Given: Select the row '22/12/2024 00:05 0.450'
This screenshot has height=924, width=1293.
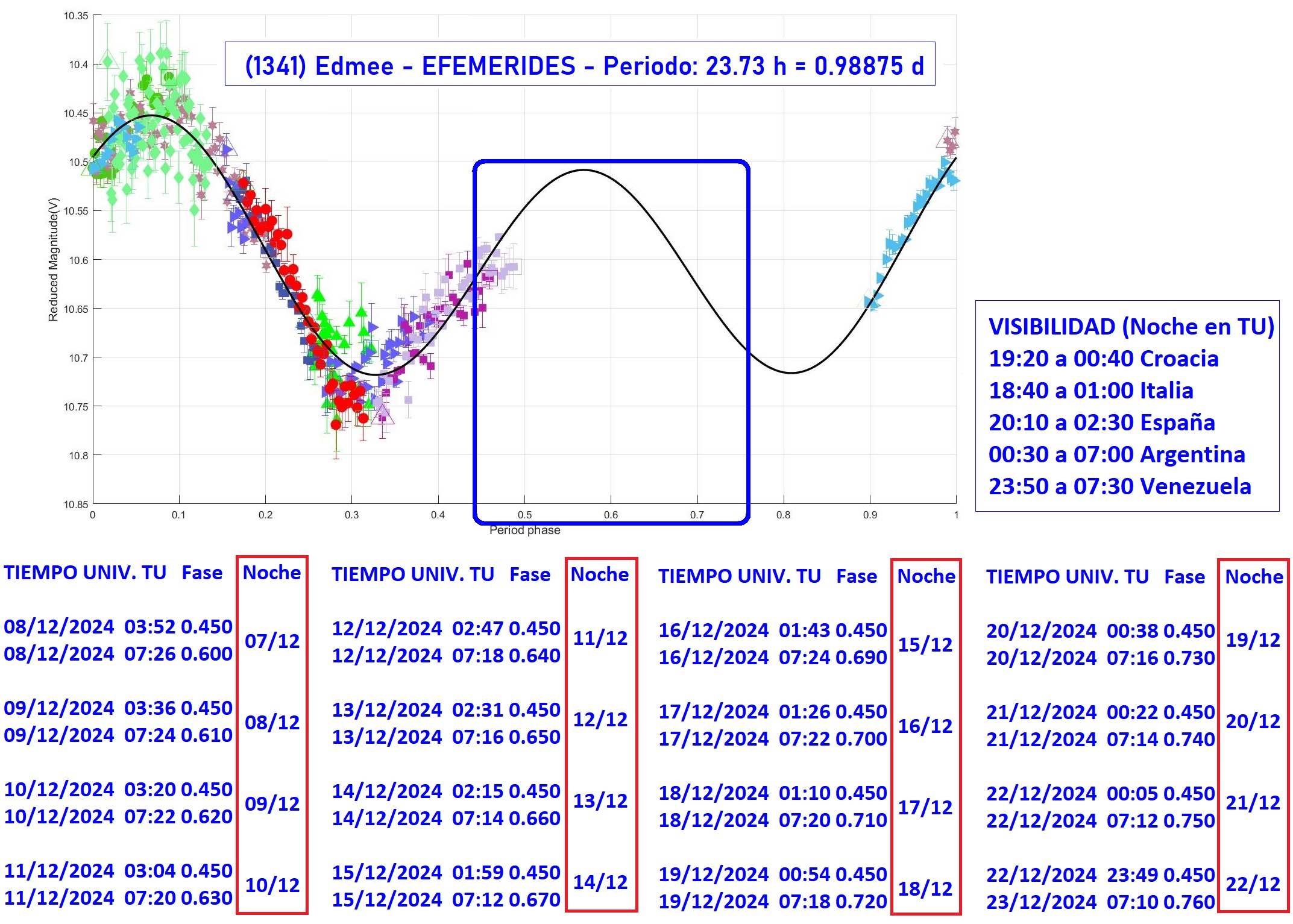Looking at the screenshot, I should (x=1101, y=794).
